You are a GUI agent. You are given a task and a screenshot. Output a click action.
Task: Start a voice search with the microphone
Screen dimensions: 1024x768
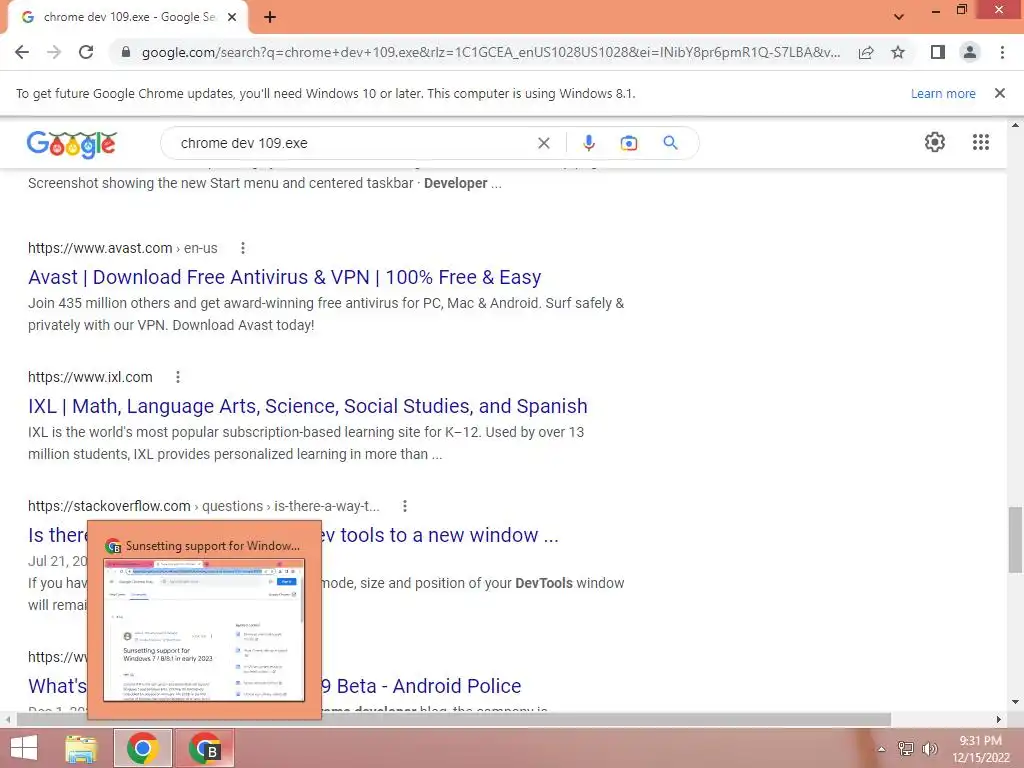[588, 143]
